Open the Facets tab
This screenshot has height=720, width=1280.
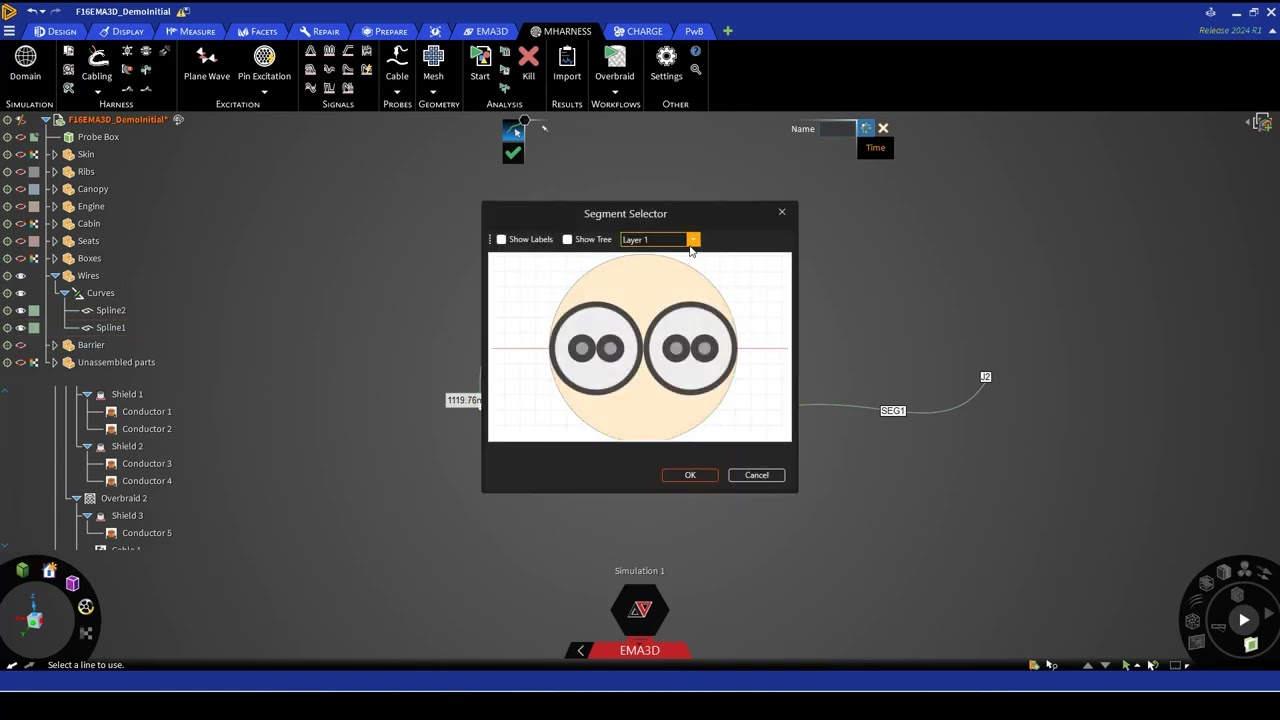tap(257, 31)
